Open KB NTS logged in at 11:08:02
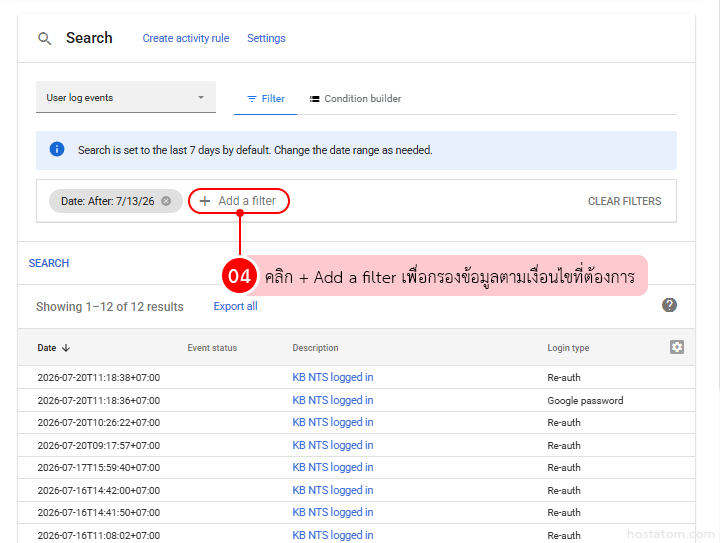 (333, 535)
